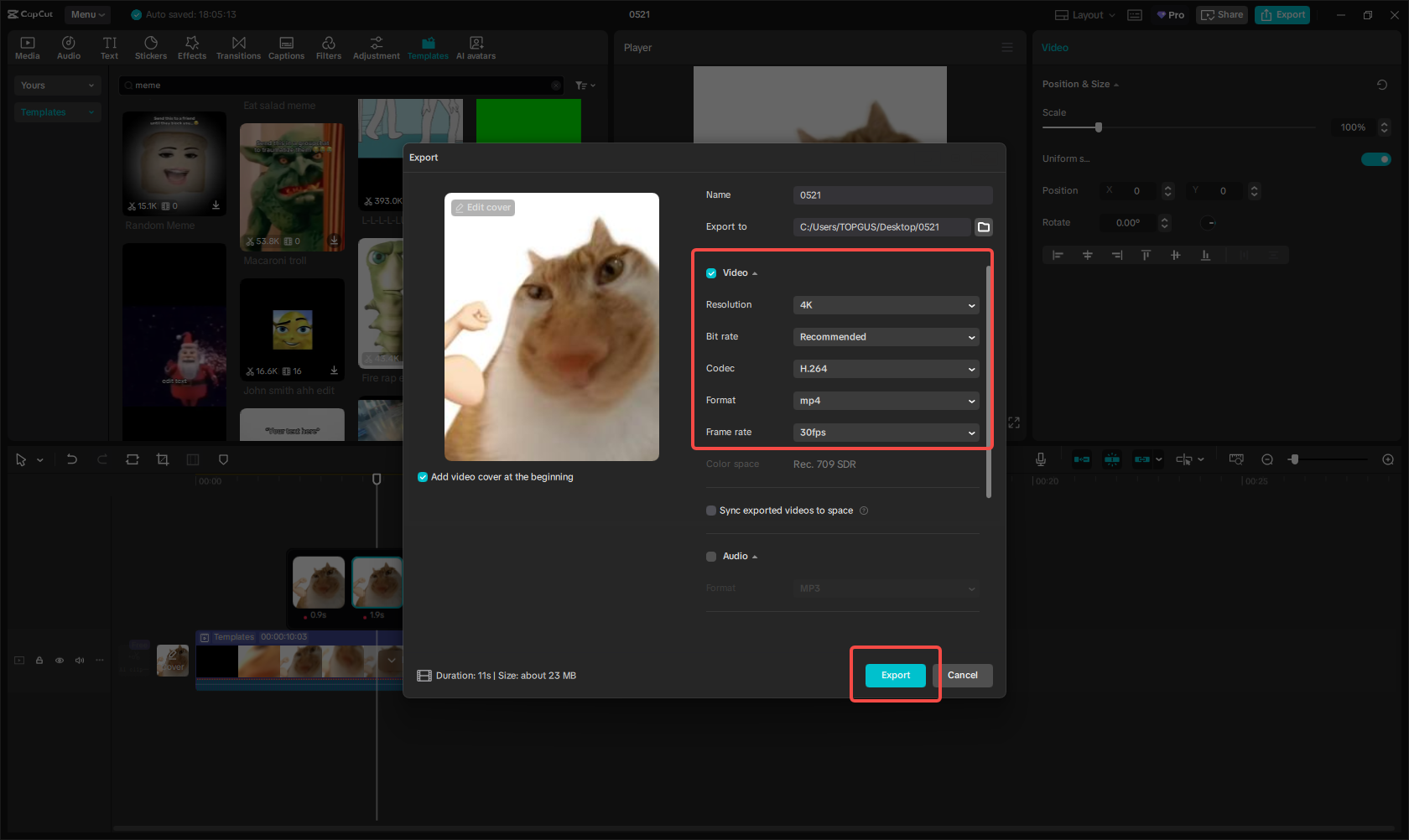Click the Name field containing 0521

coord(892,195)
